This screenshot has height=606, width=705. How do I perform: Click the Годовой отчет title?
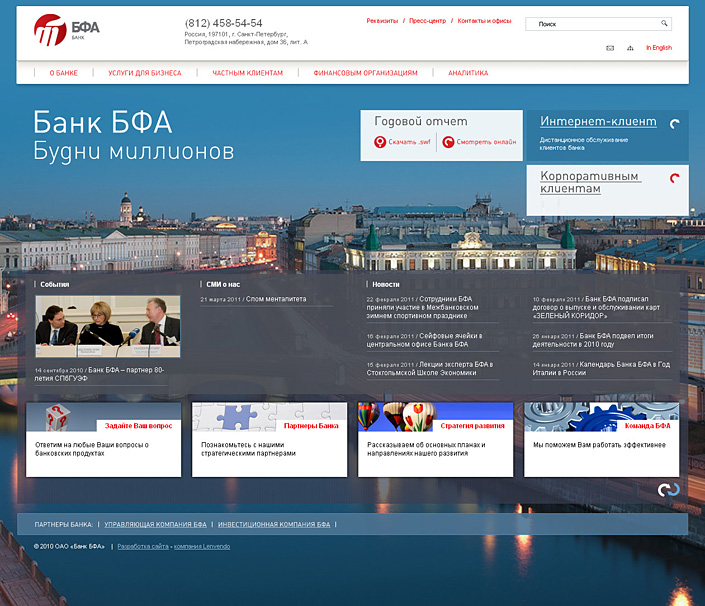click(421, 121)
